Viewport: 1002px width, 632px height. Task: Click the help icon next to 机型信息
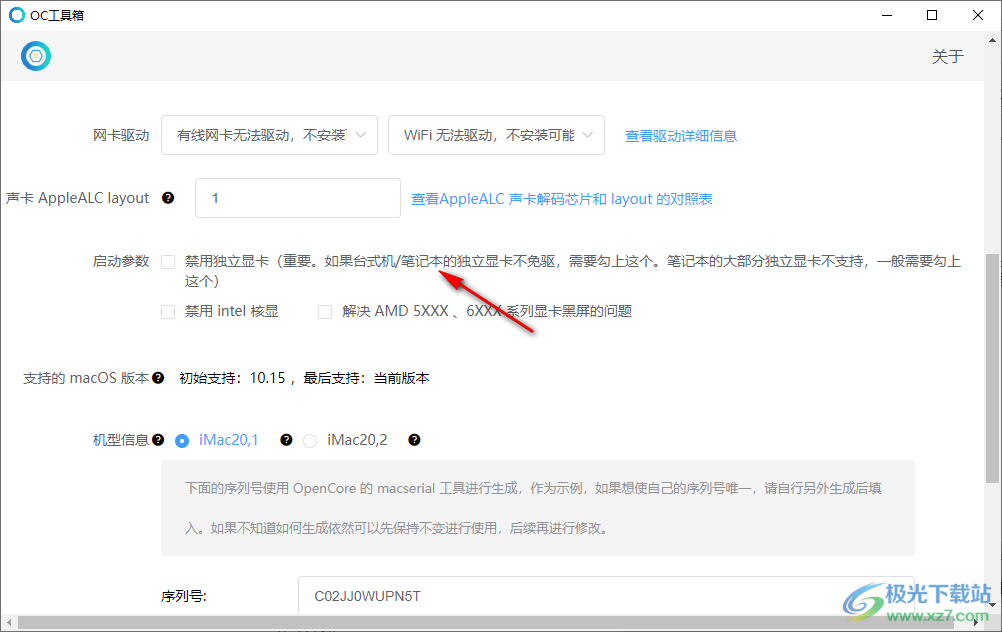(x=158, y=440)
